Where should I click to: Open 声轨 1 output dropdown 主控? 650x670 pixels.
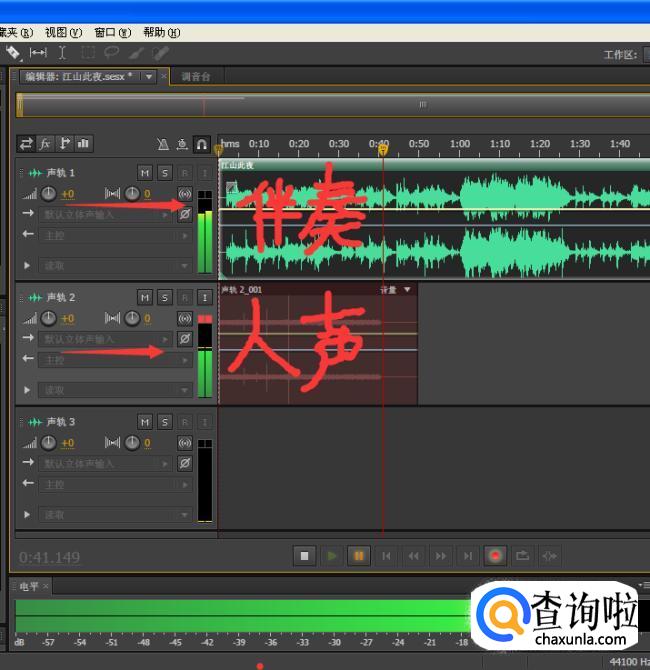[x=115, y=235]
